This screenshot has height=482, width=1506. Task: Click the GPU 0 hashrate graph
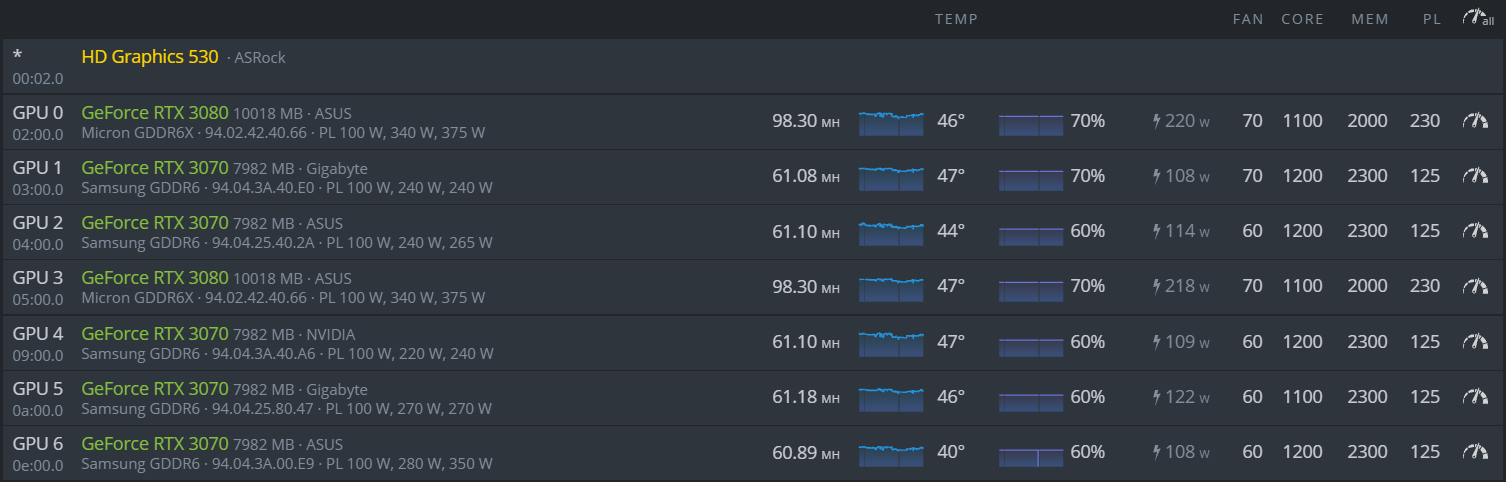click(x=891, y=122)
